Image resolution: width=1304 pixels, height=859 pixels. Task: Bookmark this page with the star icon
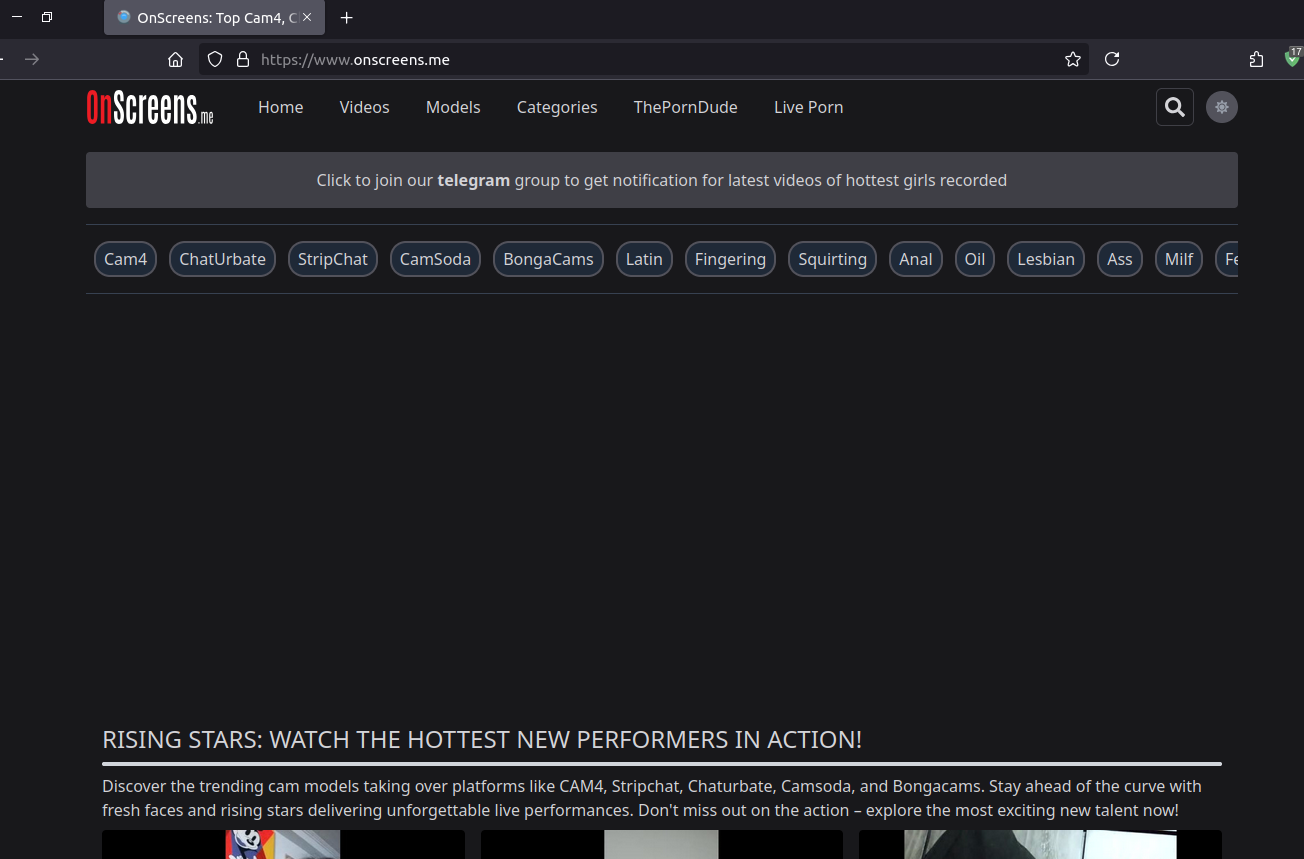pos(1073,60)
